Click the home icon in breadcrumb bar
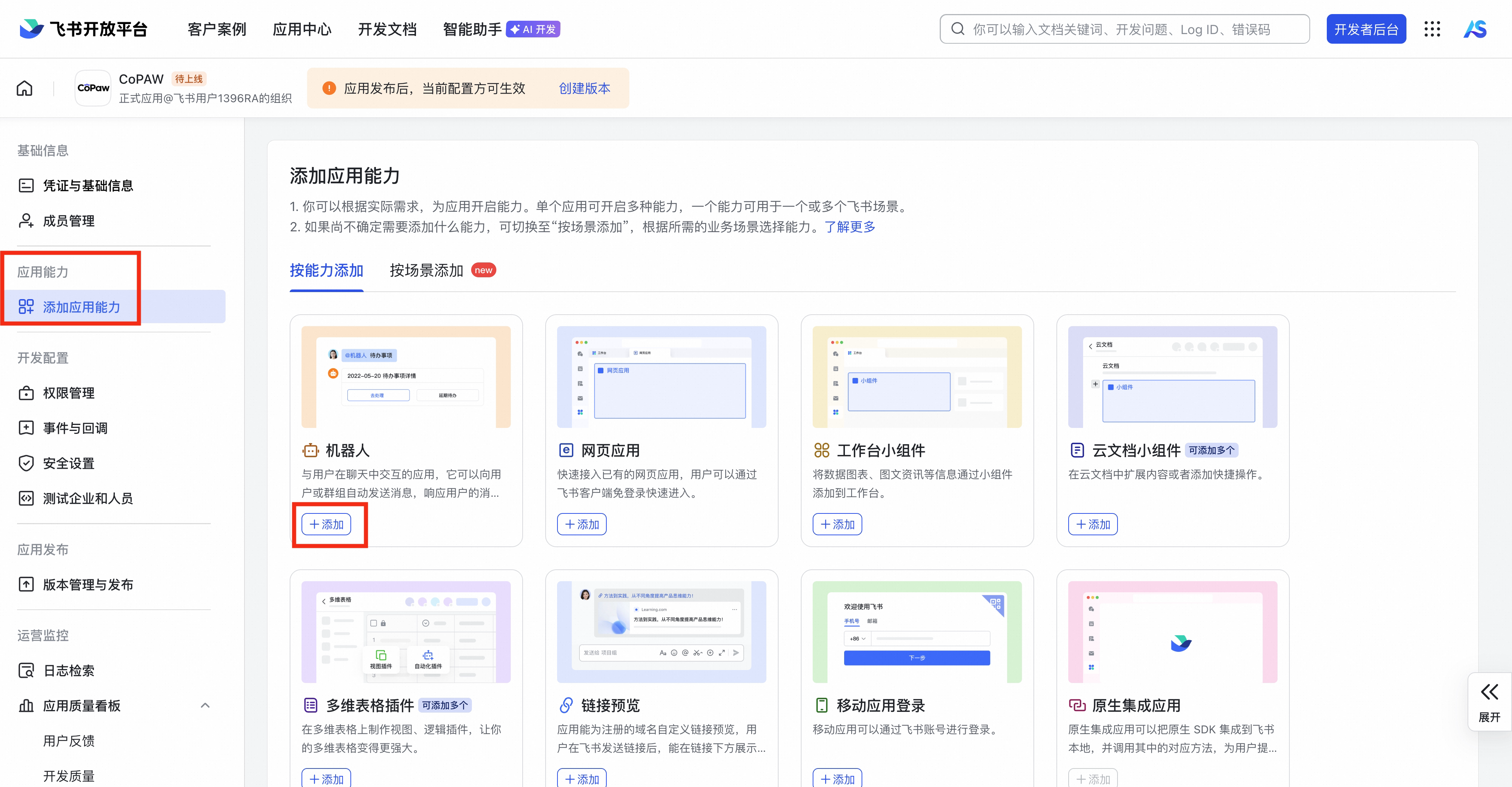This screenshot has width=1512, height=787. [x=25, y=88]
